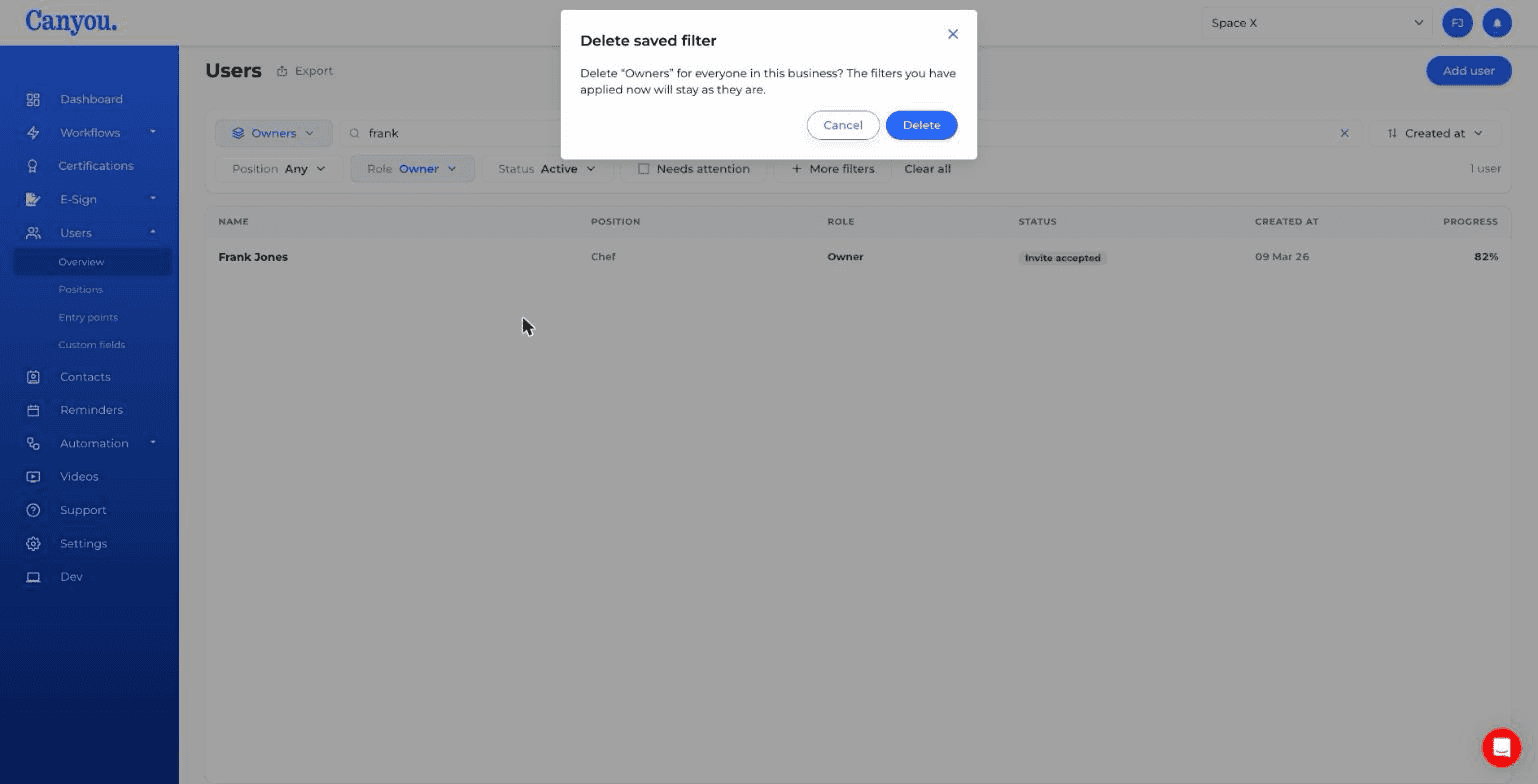Screen dimensions: 1538x784
Task: Open the Status Active filter dropdown
Action: click(x=546, y=169)
